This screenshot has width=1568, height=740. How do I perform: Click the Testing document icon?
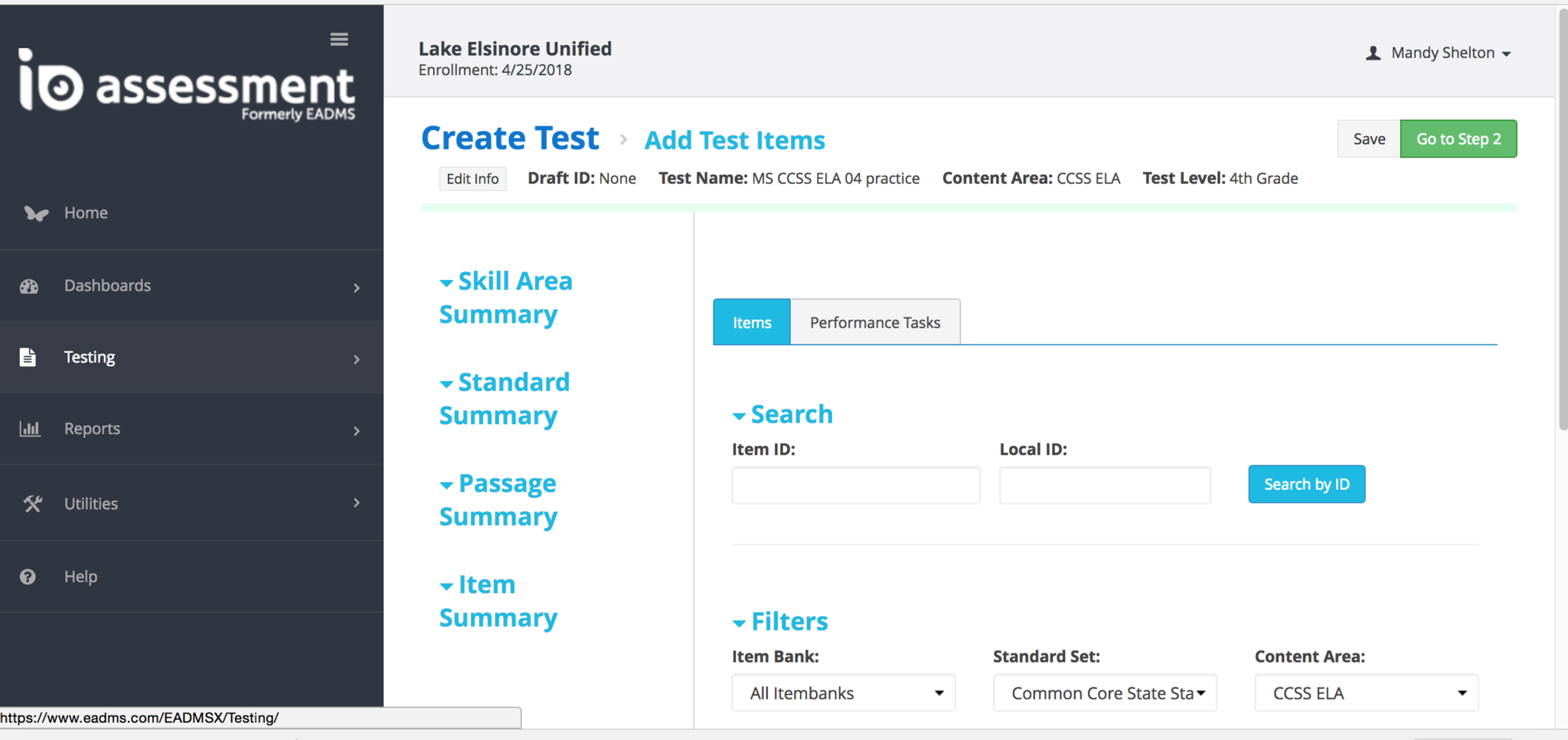[28, 357]
